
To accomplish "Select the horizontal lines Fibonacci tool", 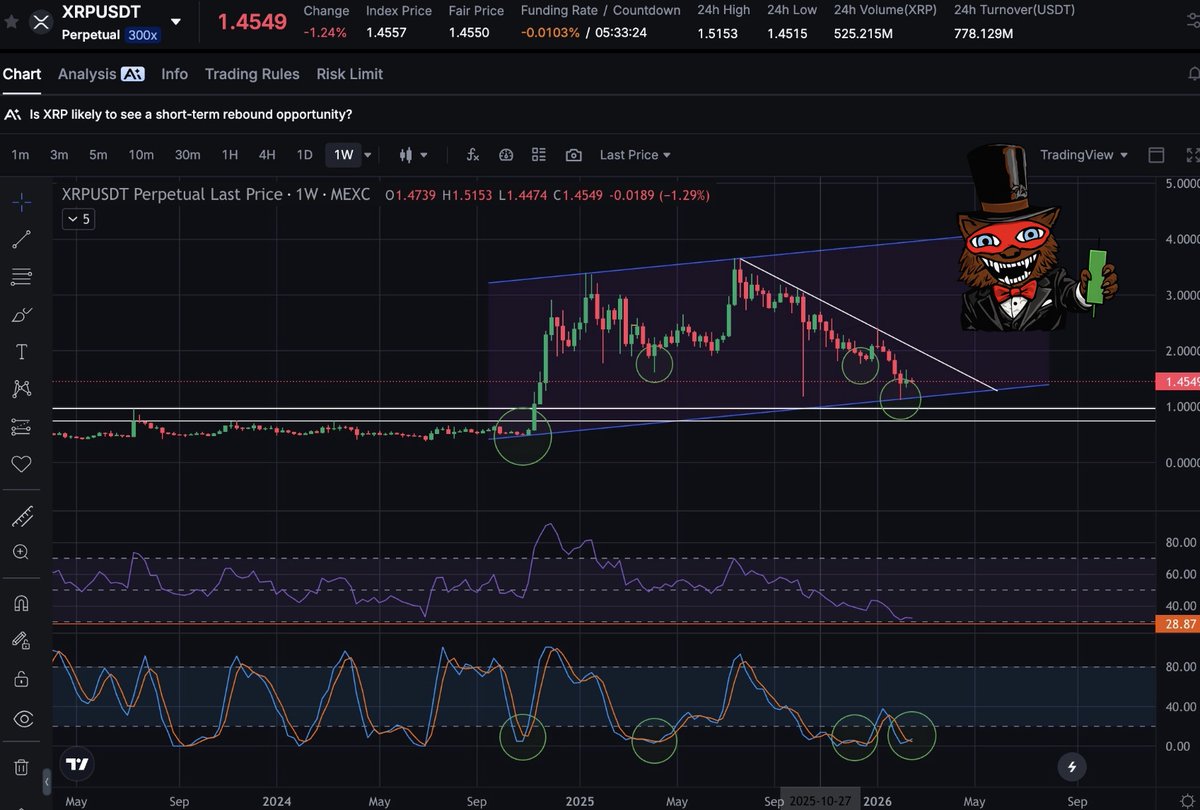I will (22, 277).
